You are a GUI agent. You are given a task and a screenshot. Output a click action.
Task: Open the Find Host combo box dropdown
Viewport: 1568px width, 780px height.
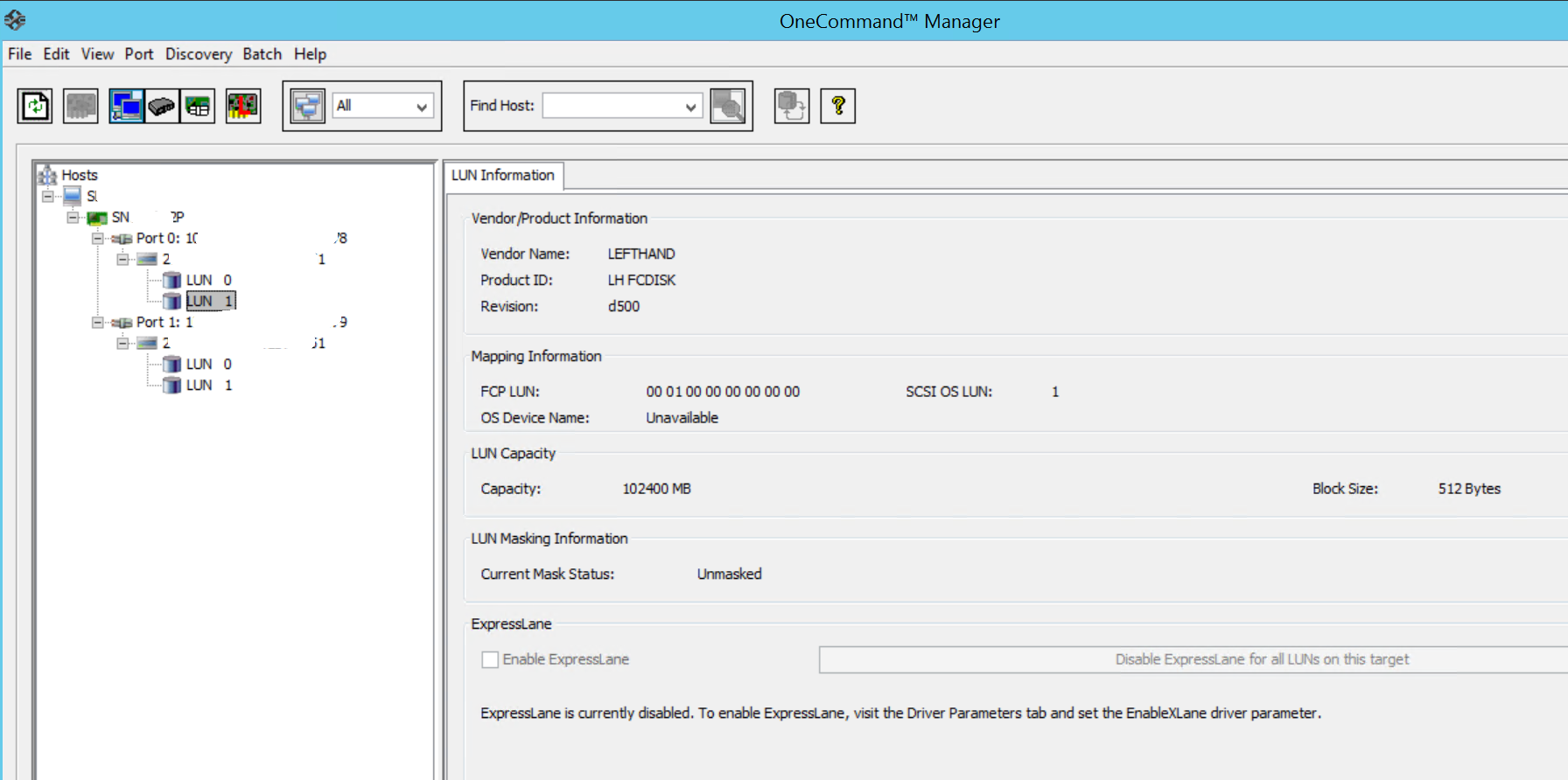(x=691, y=107)
